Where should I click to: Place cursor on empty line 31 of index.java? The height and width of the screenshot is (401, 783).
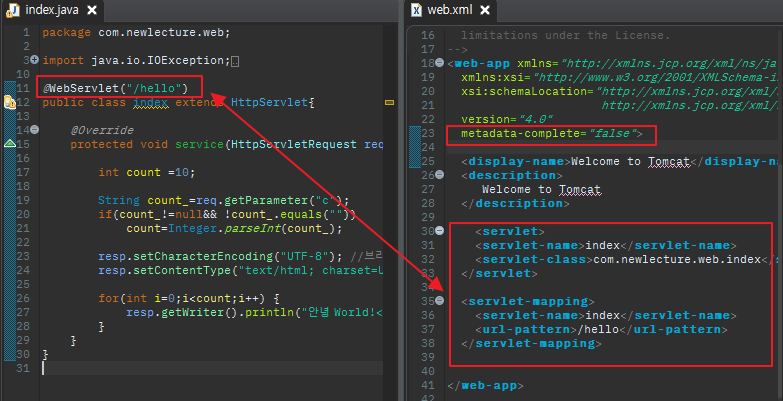[x=212, y=369]
